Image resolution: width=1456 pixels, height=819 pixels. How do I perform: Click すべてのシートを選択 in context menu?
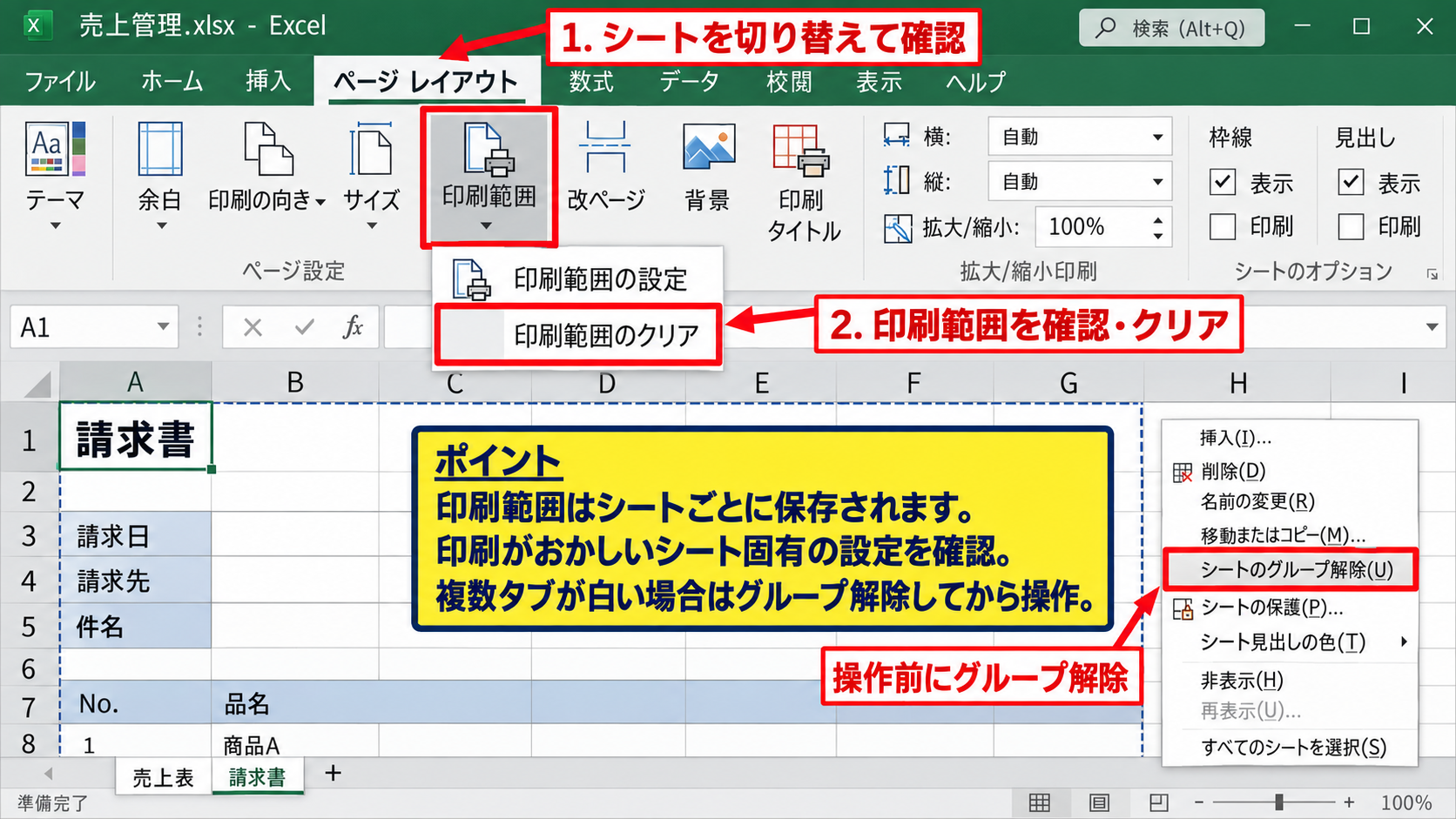1291,747
